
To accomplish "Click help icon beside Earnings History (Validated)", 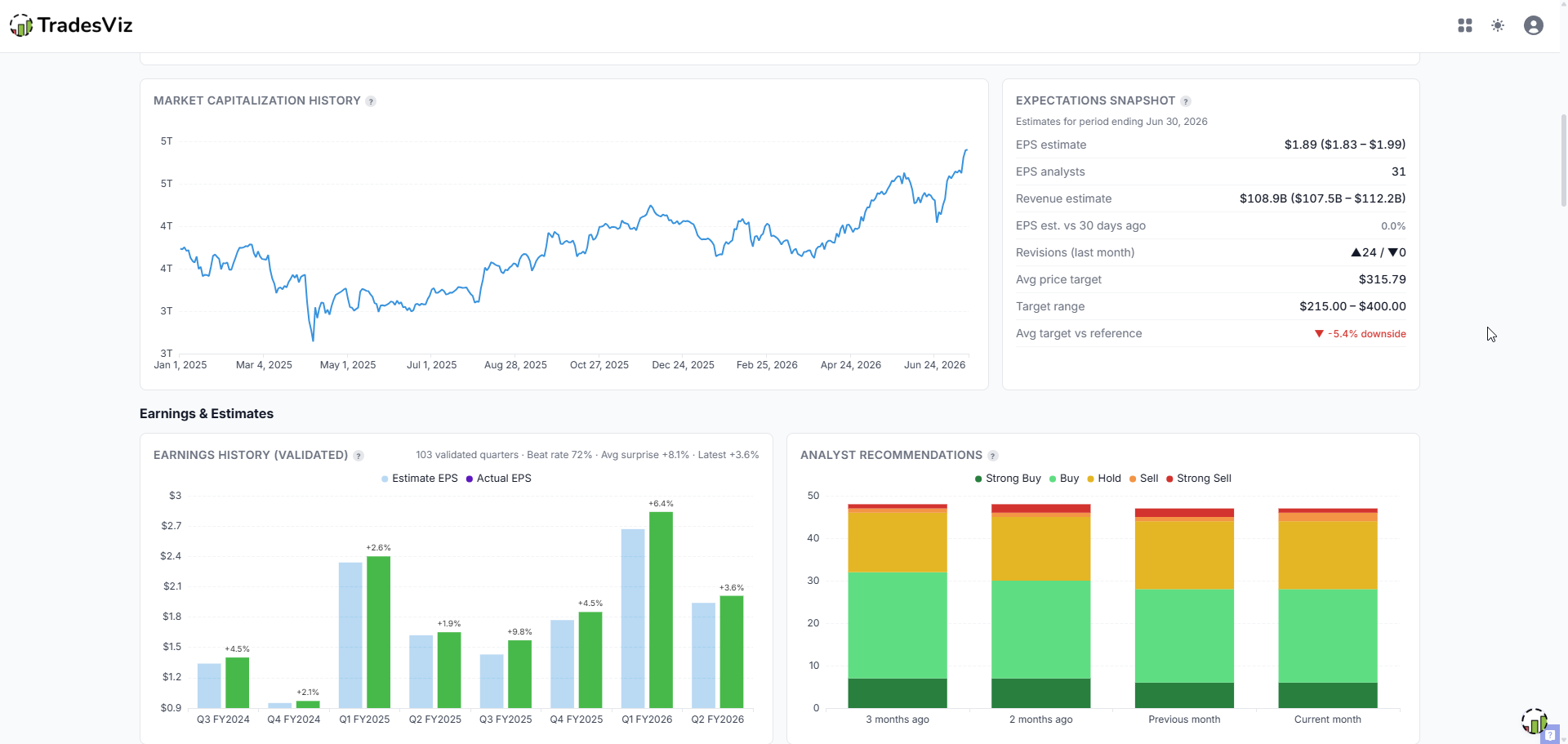I will coord(359,456).
